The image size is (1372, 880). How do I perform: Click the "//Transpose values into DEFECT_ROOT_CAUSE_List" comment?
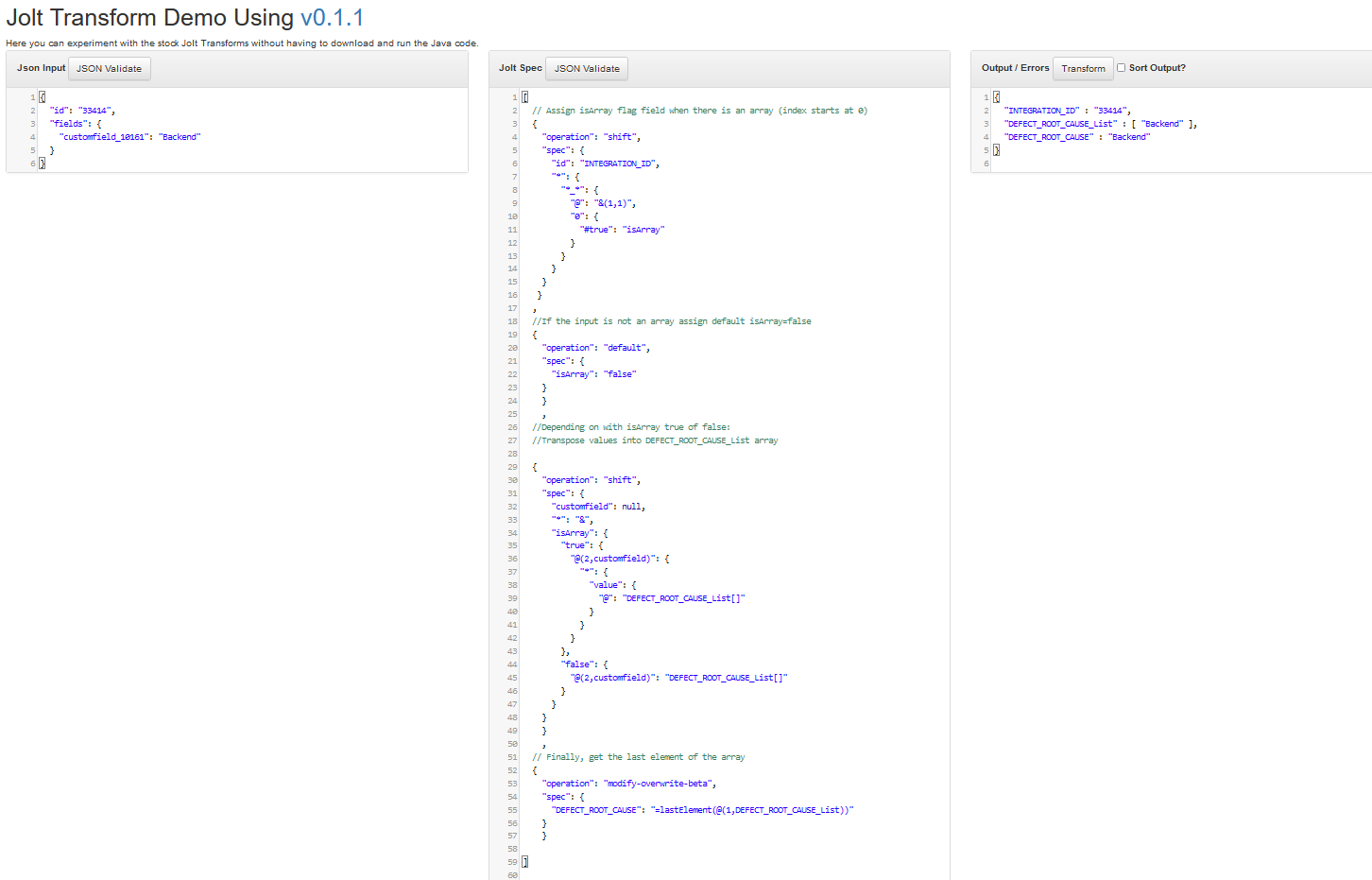tap(655, 440)
